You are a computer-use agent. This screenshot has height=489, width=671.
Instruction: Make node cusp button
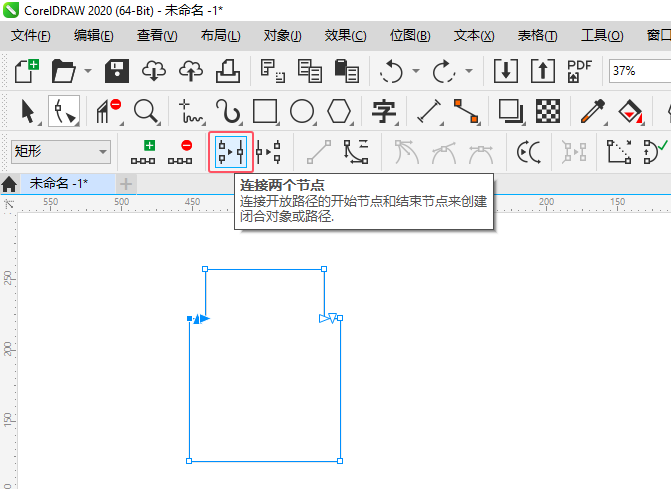(x=407, y=152)
